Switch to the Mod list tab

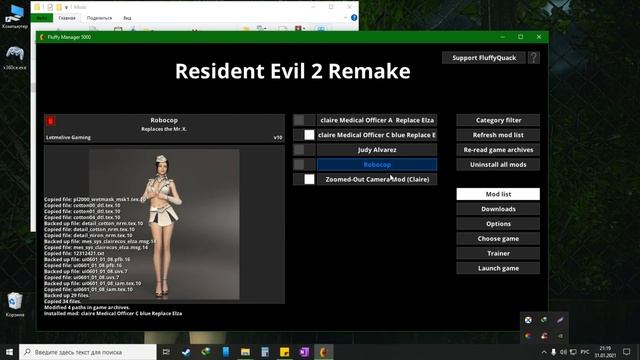coord(498,194)
